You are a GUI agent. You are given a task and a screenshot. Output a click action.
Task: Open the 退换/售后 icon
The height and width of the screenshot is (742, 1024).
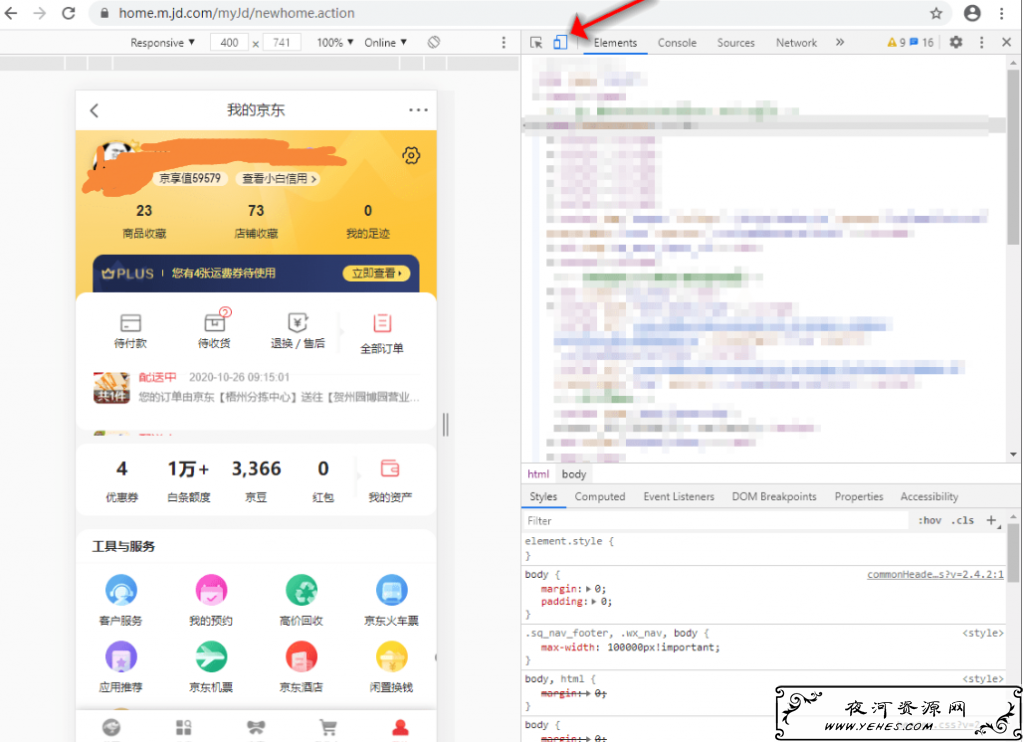point(298,330)
